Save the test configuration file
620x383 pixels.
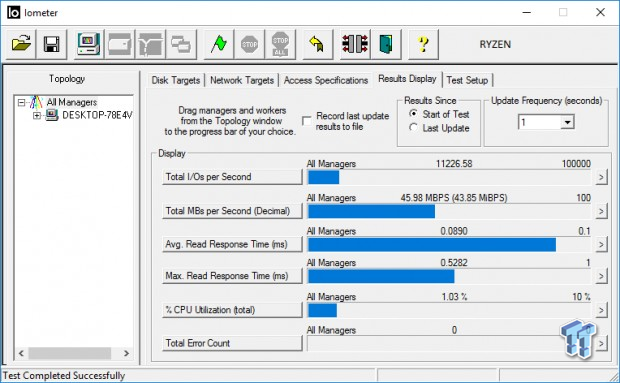pyautogui.click(x=52, y=44)
